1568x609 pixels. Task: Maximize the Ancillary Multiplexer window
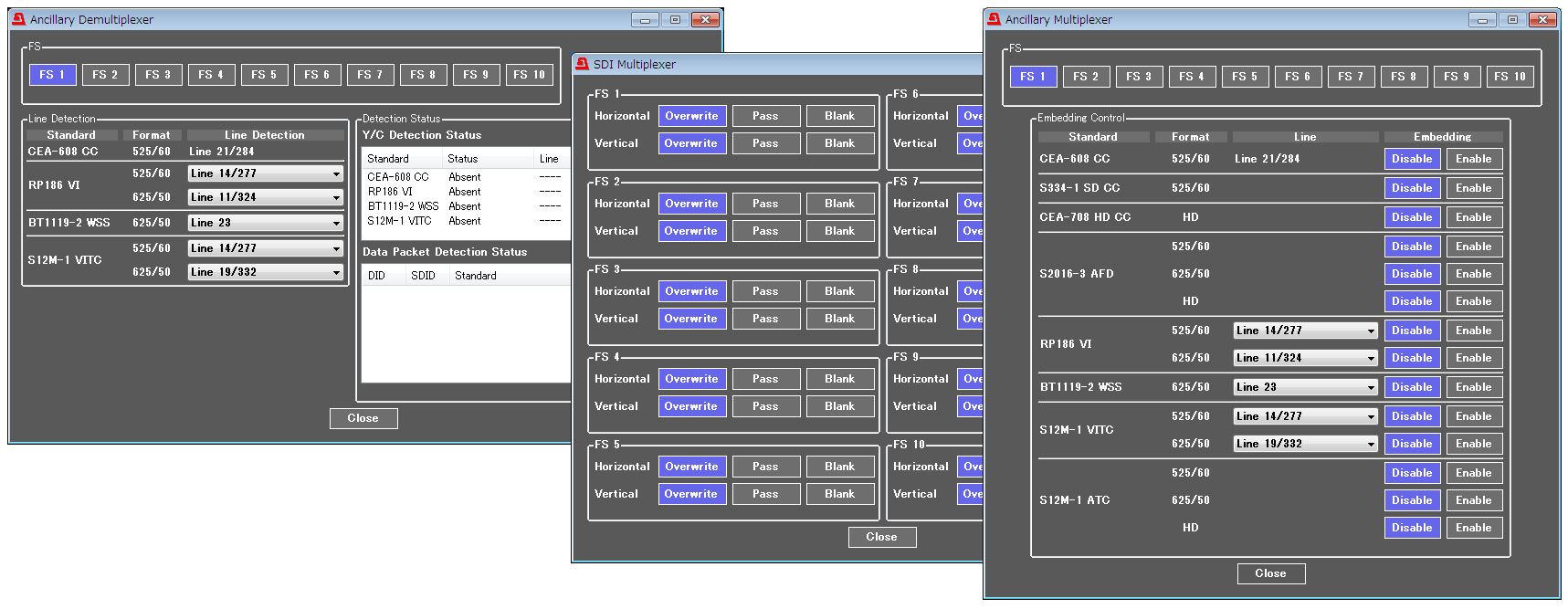click(x=1512, y=19)
